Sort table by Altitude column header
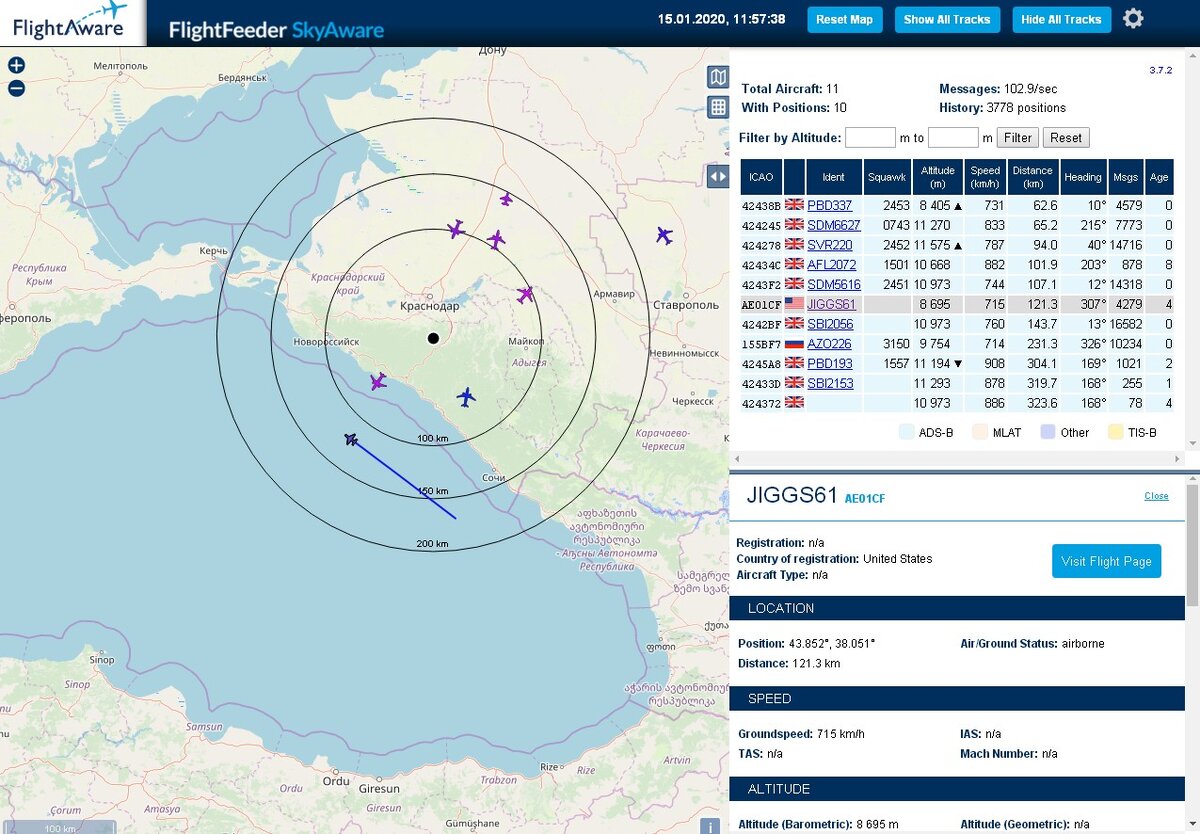 pos(939,177)
